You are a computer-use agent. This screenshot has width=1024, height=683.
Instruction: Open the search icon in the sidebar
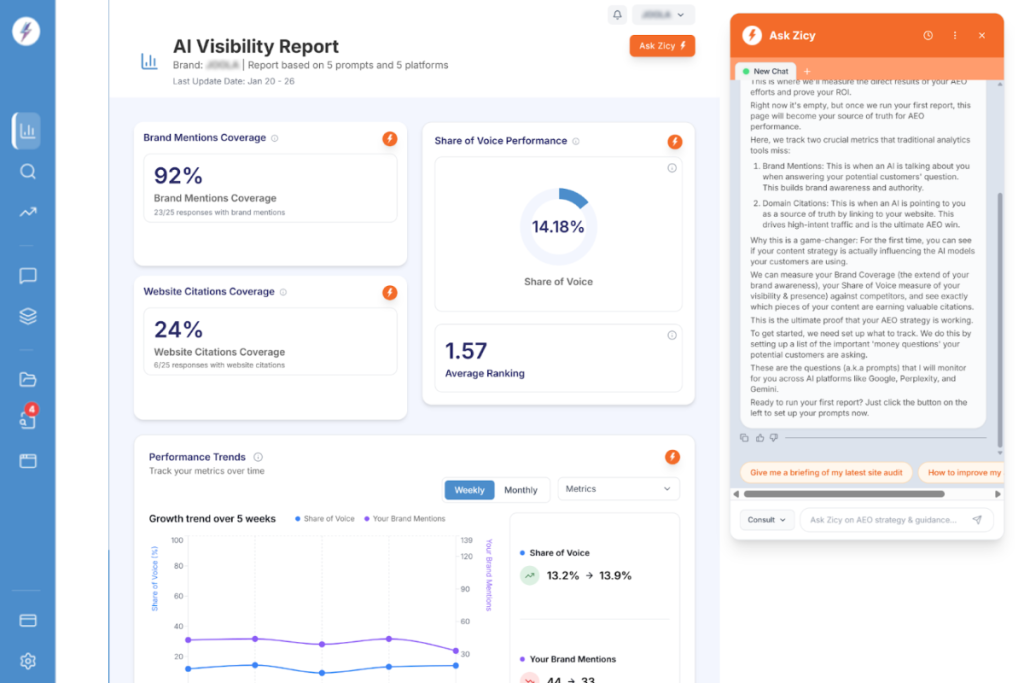tap(27, 172)
